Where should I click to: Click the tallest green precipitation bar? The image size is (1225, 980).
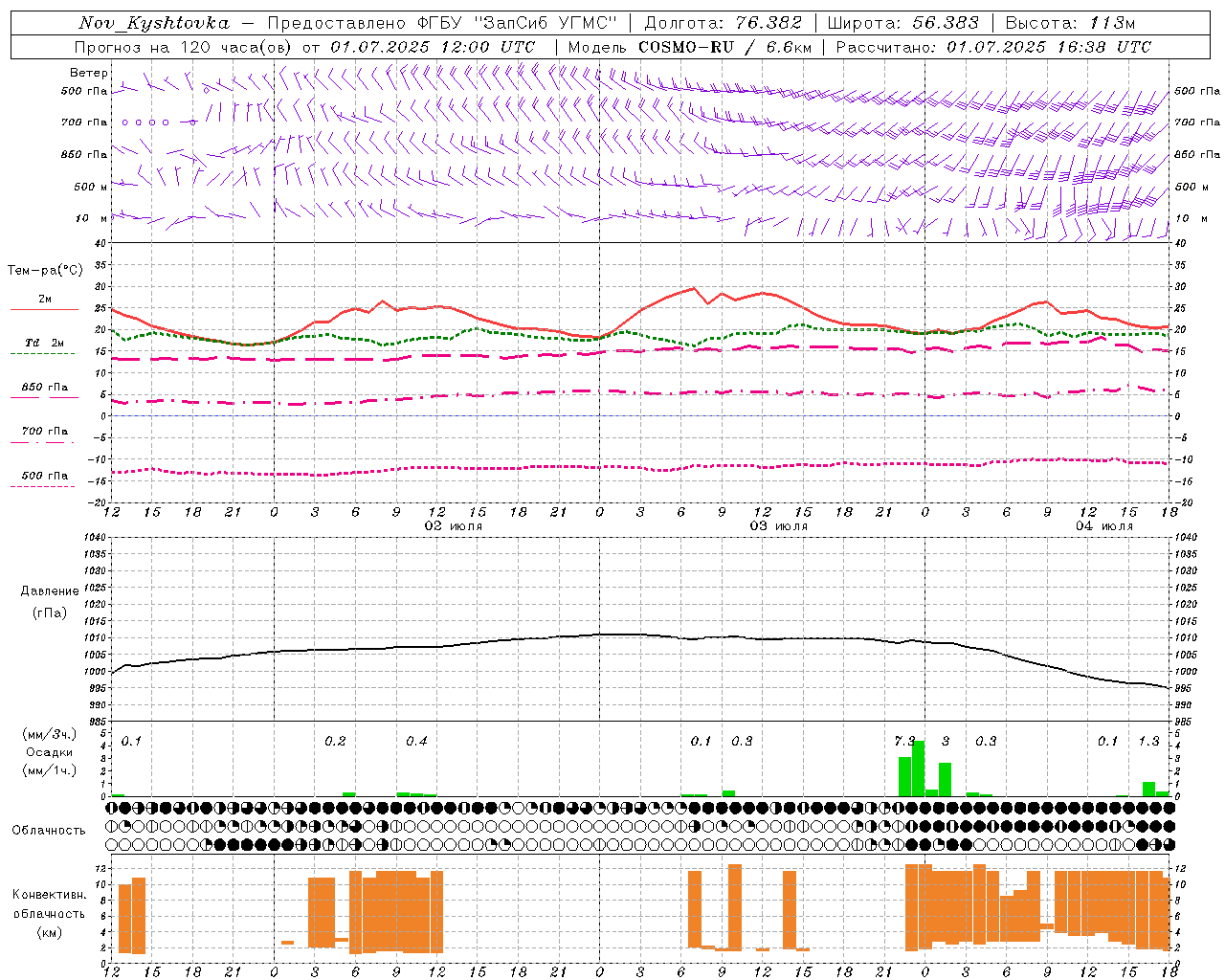(x=919, y=768)
